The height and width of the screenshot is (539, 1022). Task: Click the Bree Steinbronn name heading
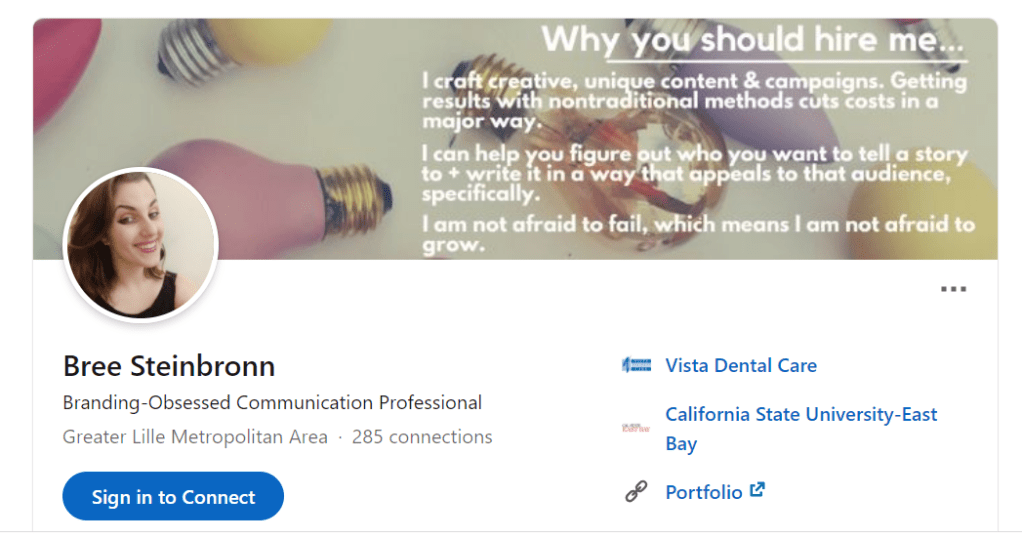click(x=169, y=366)
